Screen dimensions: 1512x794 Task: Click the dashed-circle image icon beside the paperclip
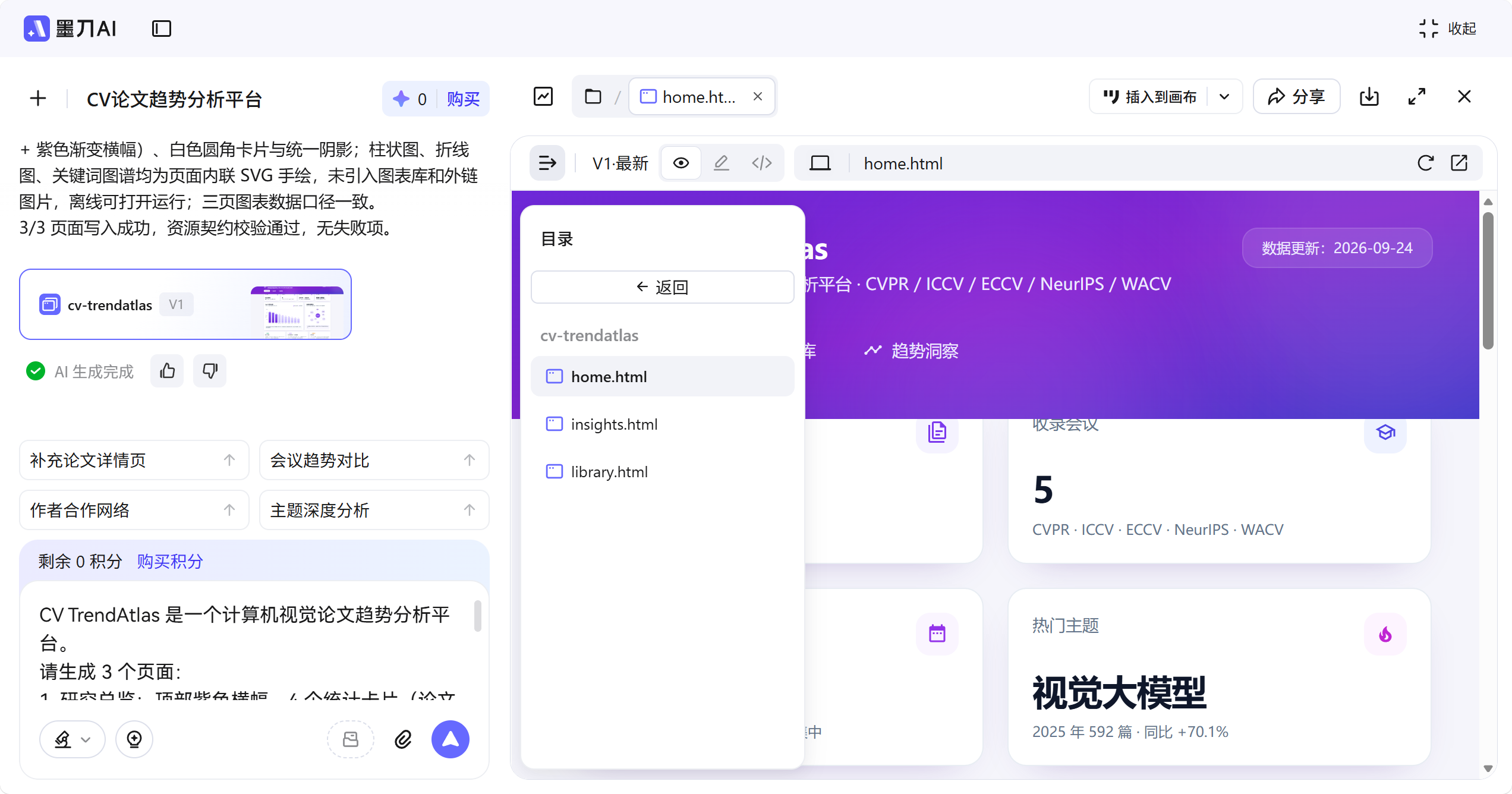click(x=351, y=739)
